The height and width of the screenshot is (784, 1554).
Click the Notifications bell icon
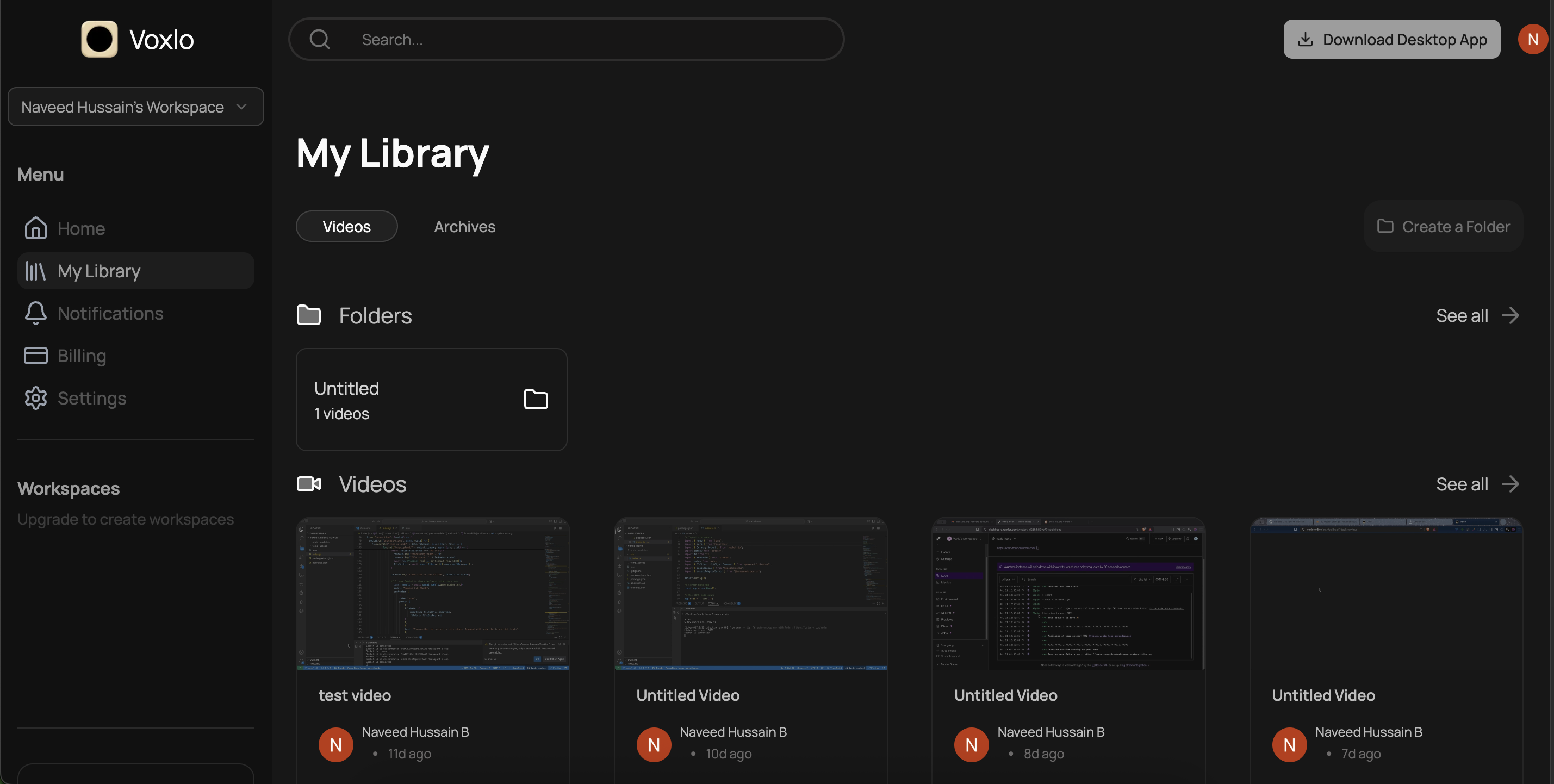[x=35, y=313]
